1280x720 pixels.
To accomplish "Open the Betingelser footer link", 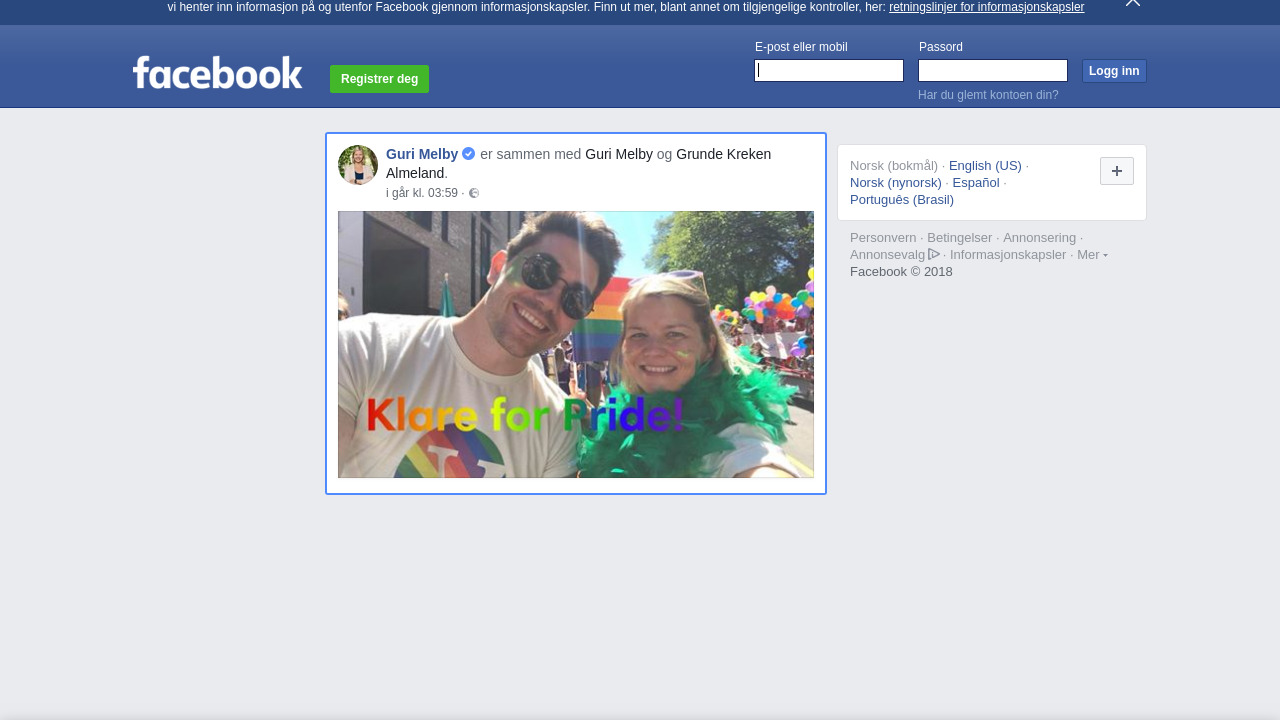I will pyautogui.click(x=960, y=238).
